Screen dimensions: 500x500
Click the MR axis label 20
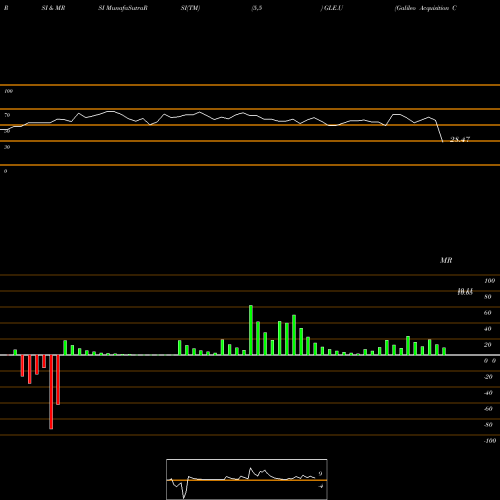tap(488, 345)
